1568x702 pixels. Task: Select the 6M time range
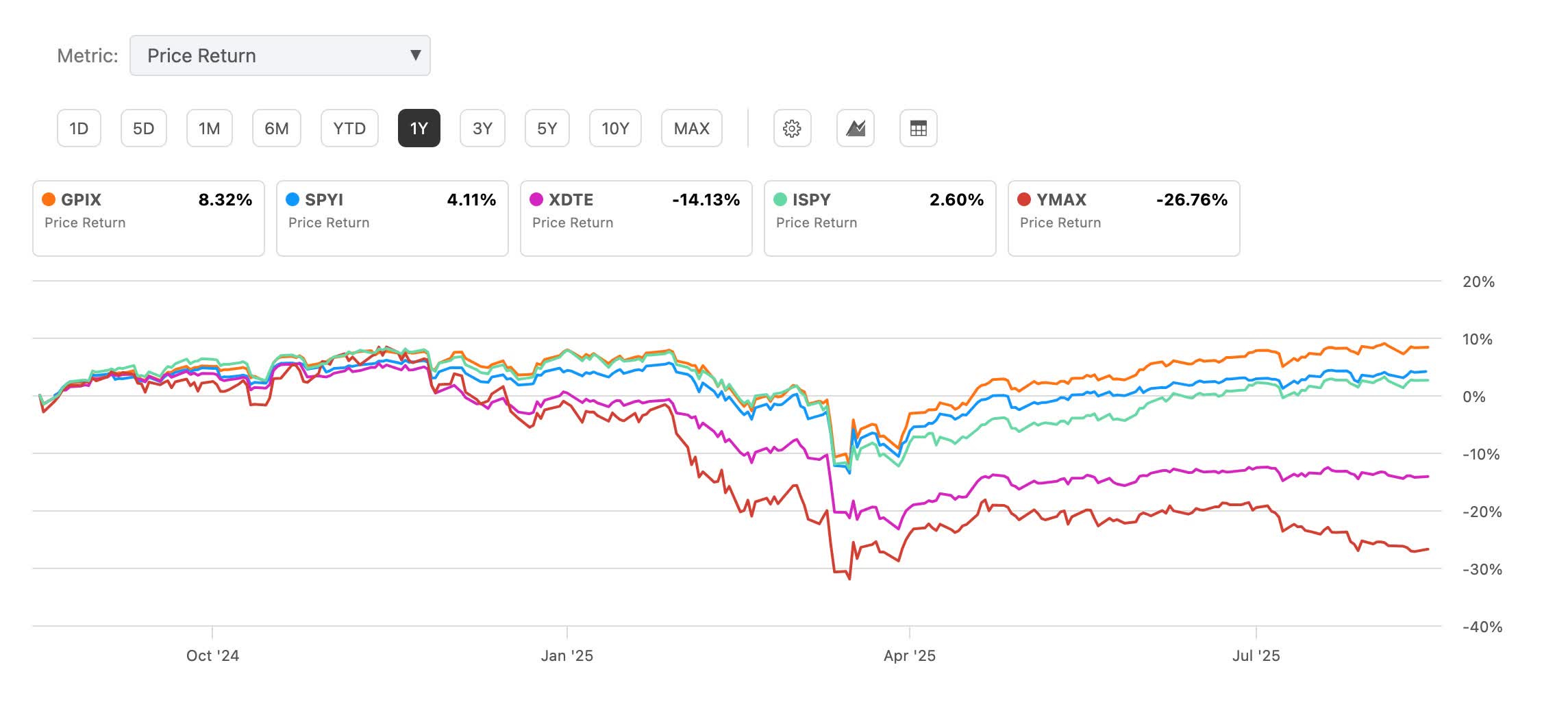(276, 128)
